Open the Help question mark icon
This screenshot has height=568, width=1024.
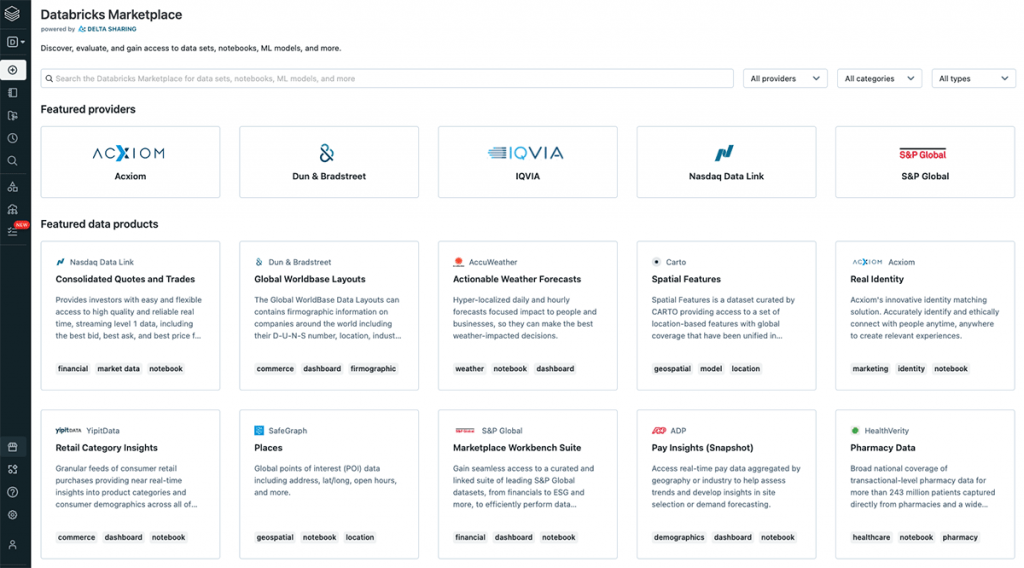point(12,492)
